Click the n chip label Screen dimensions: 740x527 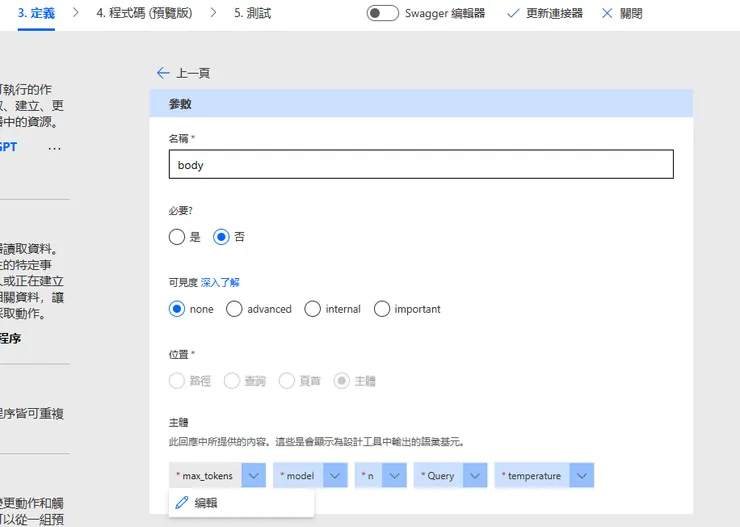[369, 476]
